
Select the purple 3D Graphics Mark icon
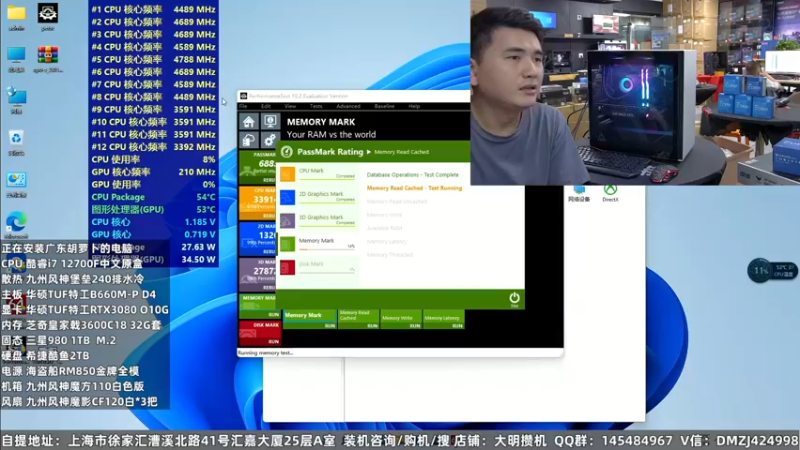(287, 220)
